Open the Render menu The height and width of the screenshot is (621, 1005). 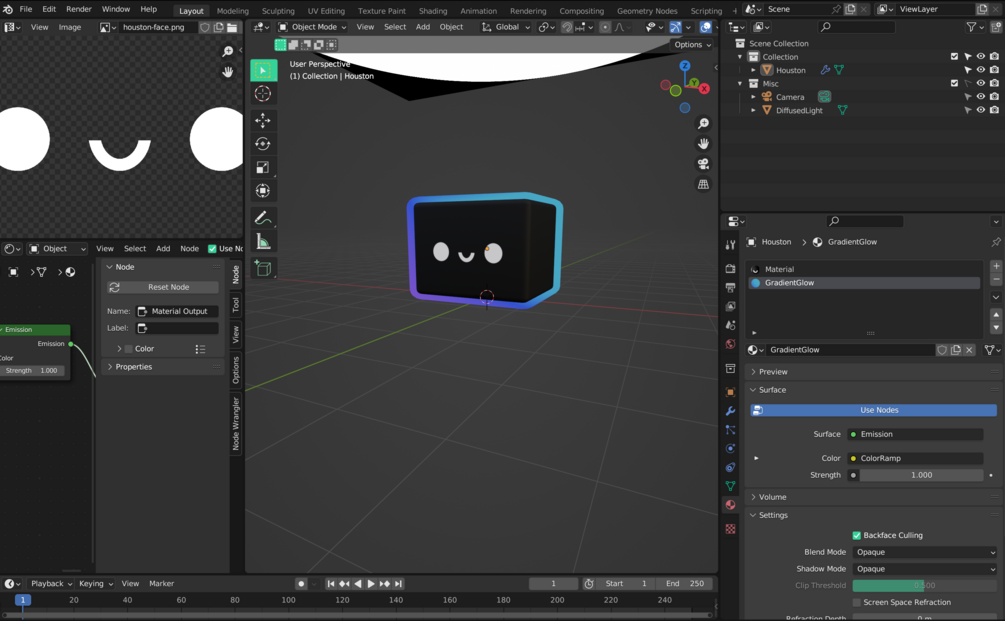click(x=79, y=9)
